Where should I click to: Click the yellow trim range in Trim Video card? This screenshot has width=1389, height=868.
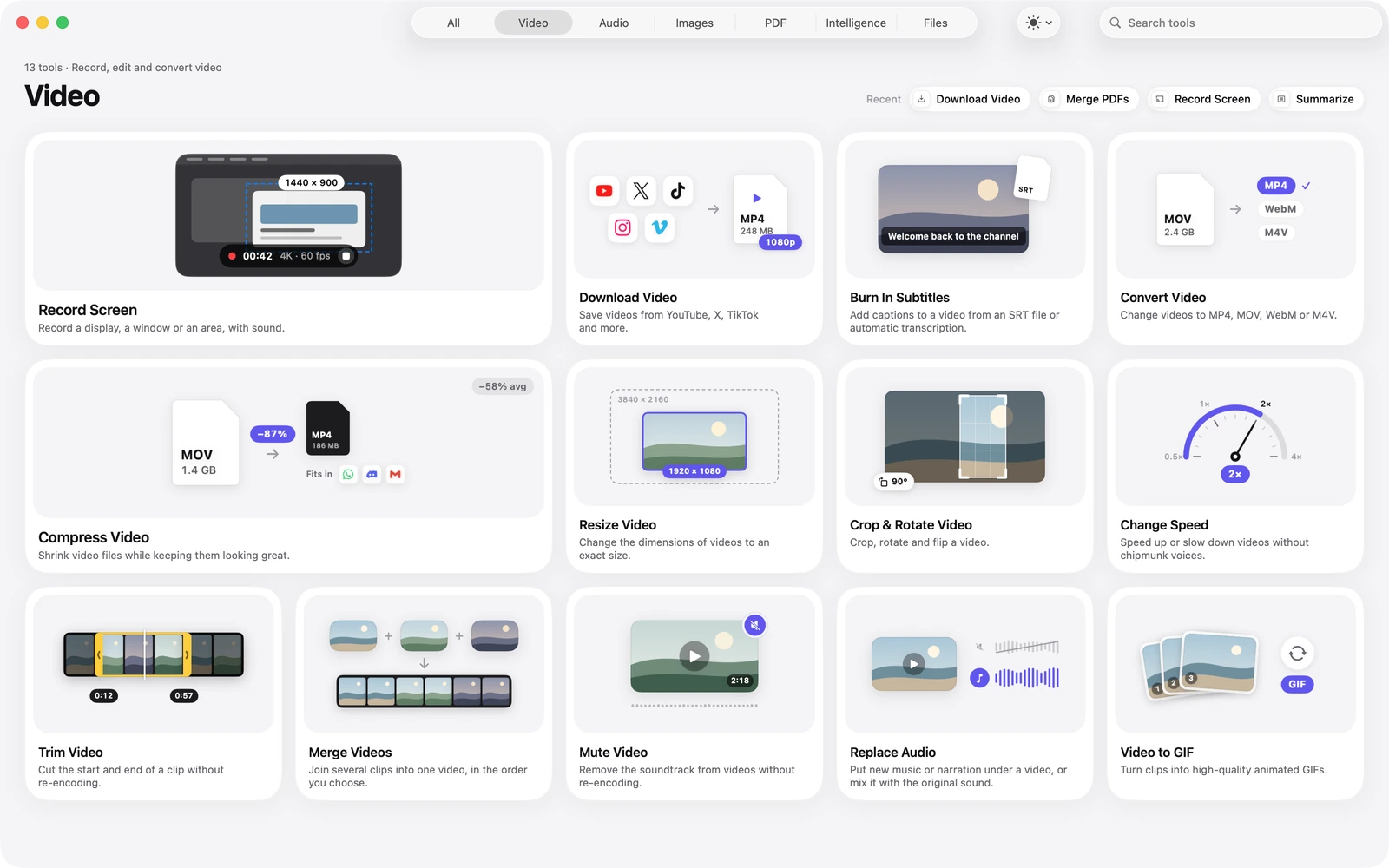[143, 654]
